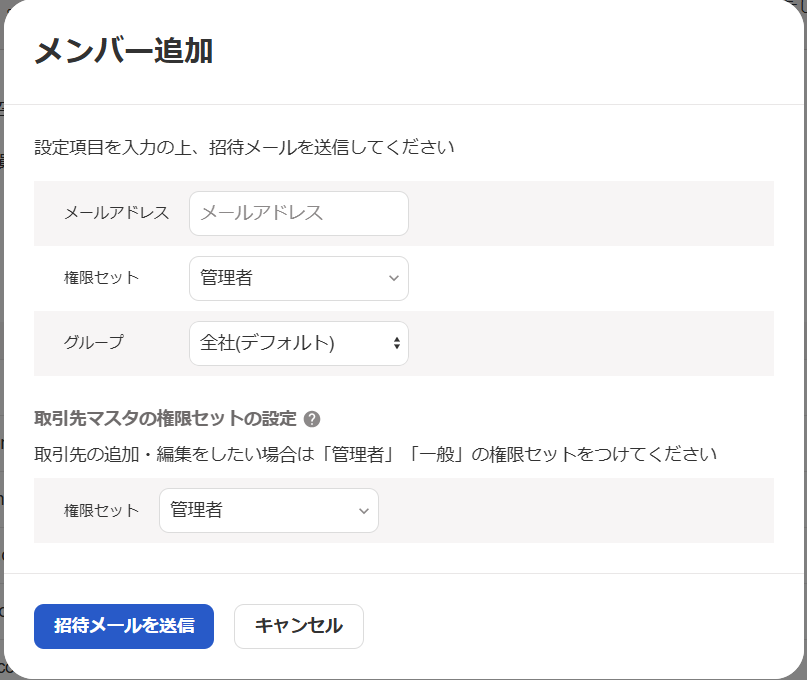Click the 取引先の追加・編集 description text
Viewport: 807px width, 680px height.
(375, 454)
